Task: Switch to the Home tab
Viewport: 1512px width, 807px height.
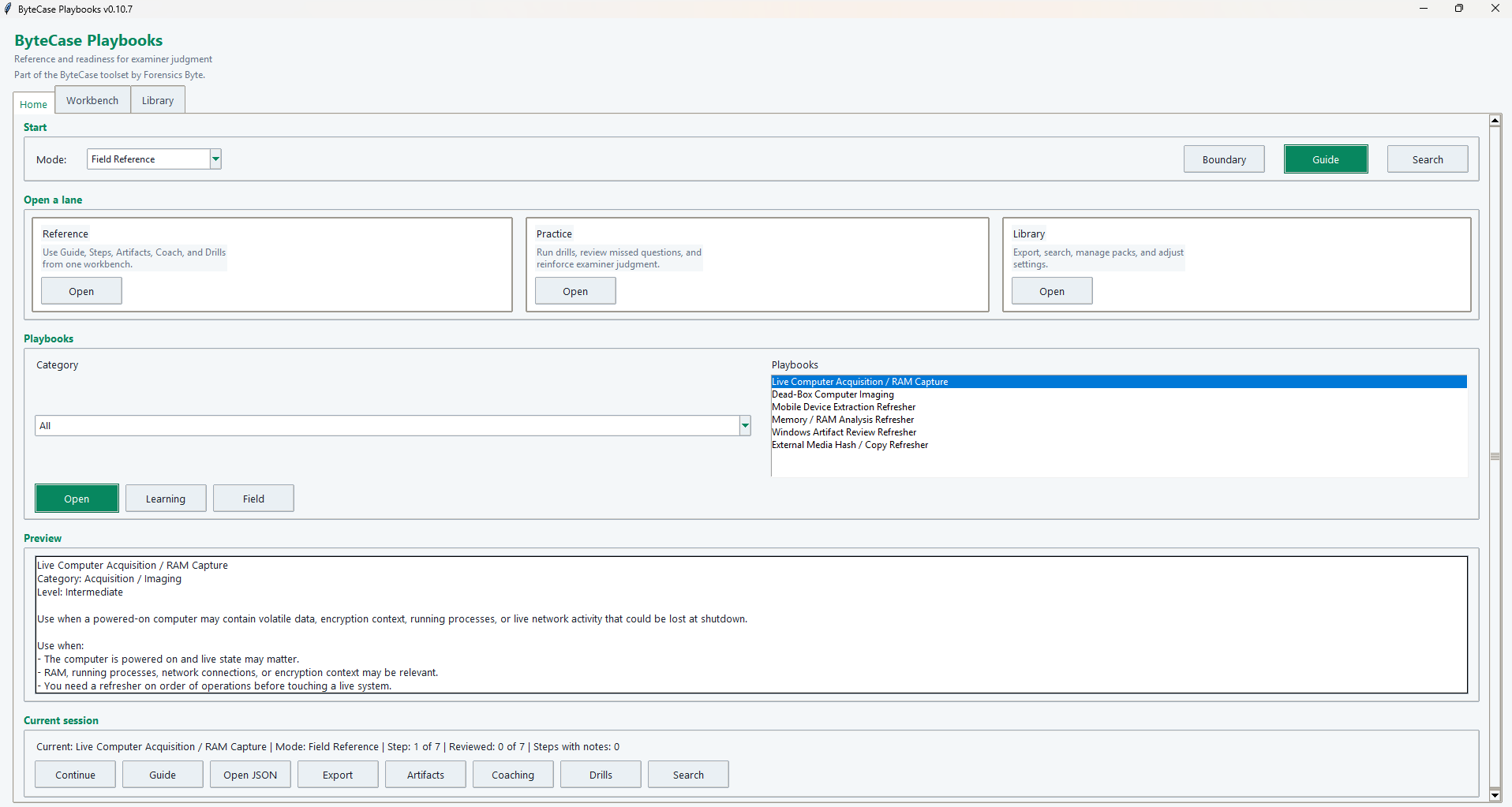Action: click(x=34, y=103)
